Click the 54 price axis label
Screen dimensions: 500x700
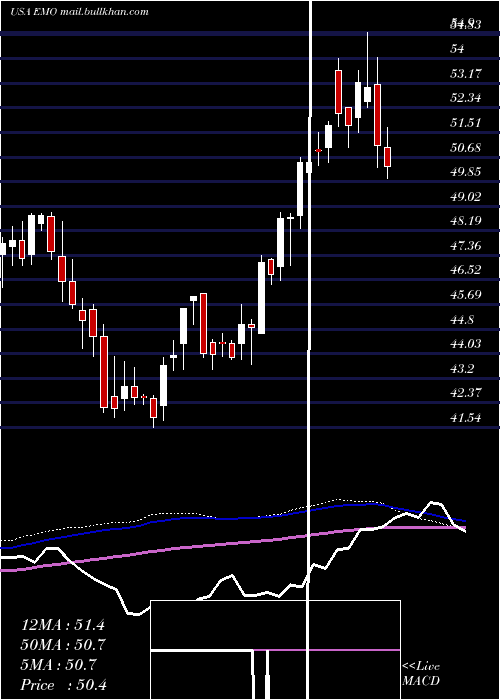(x=457, y=49)
